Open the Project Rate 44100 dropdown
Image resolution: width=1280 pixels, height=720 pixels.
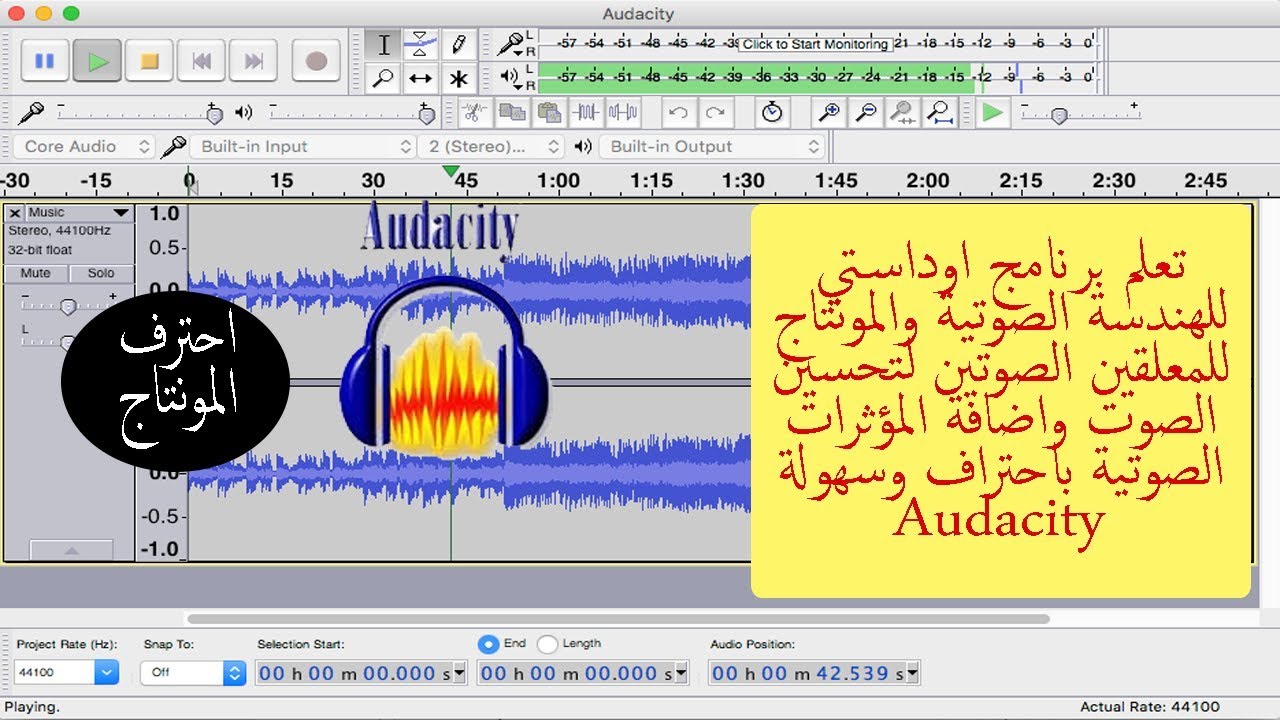click(107, 673)
